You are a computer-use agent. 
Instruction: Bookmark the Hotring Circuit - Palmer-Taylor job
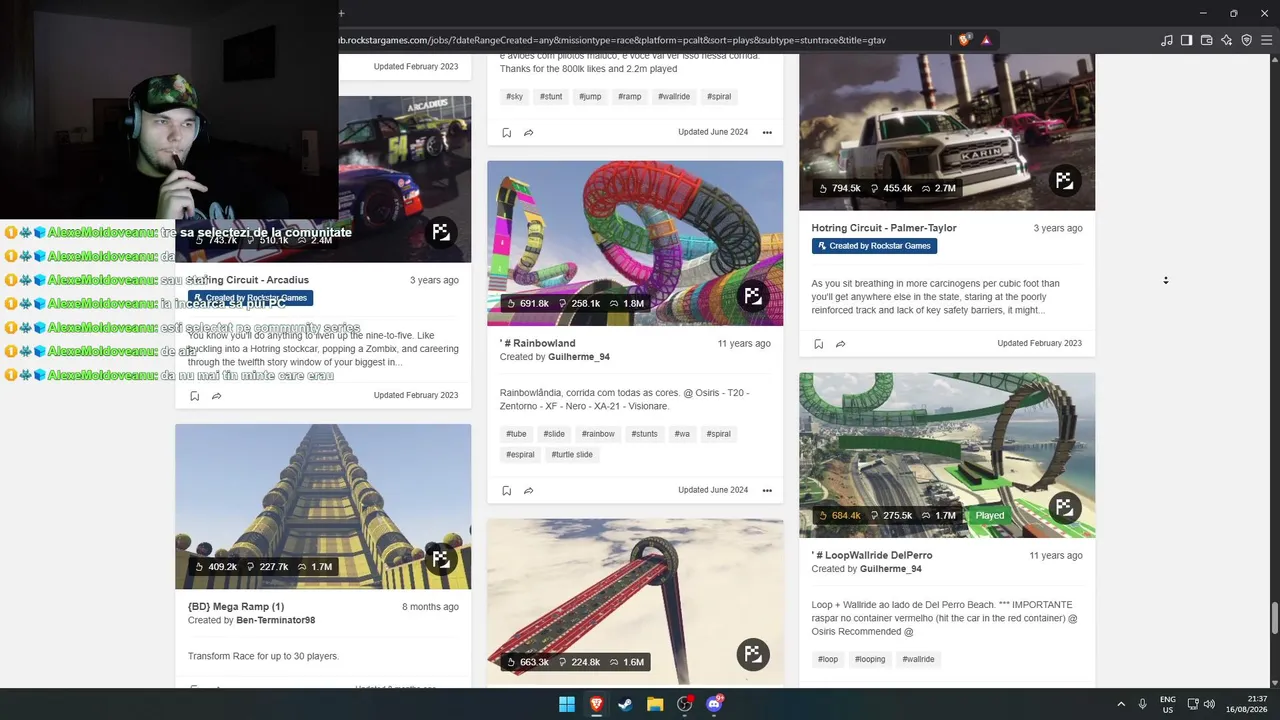coord(819,344)
